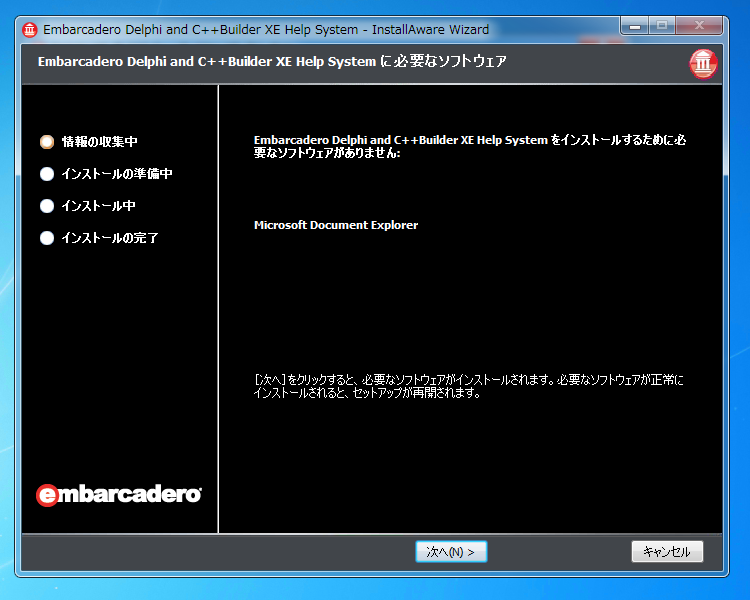Select the インストール中 step indicator
The width and height of the screenshot is (750, 600).
(47, 206)
